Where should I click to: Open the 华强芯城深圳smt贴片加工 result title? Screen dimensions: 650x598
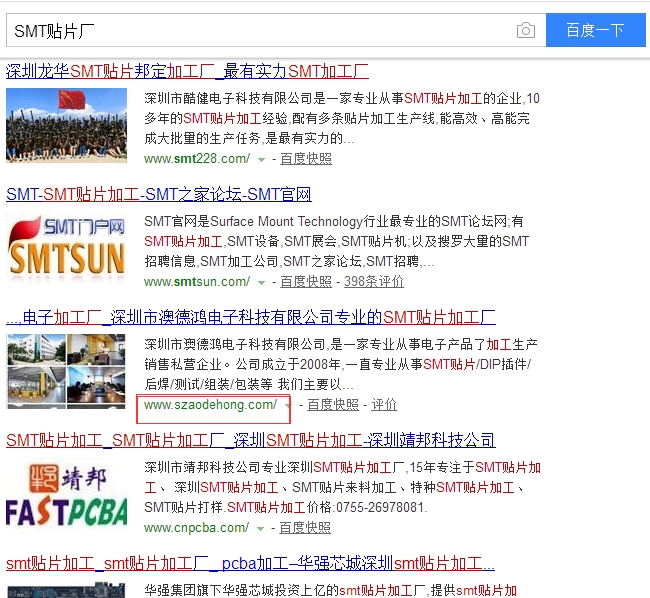tap(250, 564)
